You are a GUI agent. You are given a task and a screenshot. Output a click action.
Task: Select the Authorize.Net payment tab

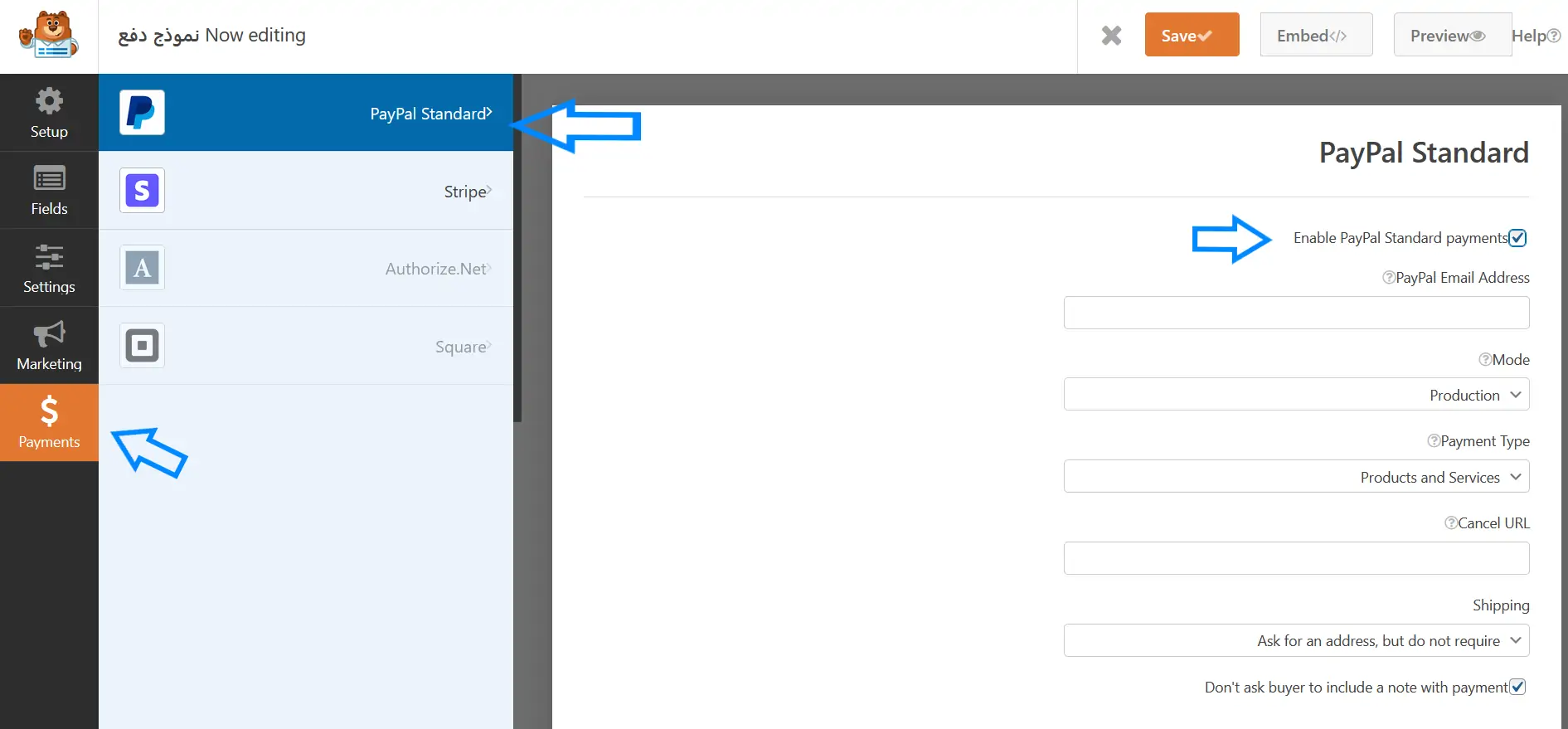coord(306,268)
